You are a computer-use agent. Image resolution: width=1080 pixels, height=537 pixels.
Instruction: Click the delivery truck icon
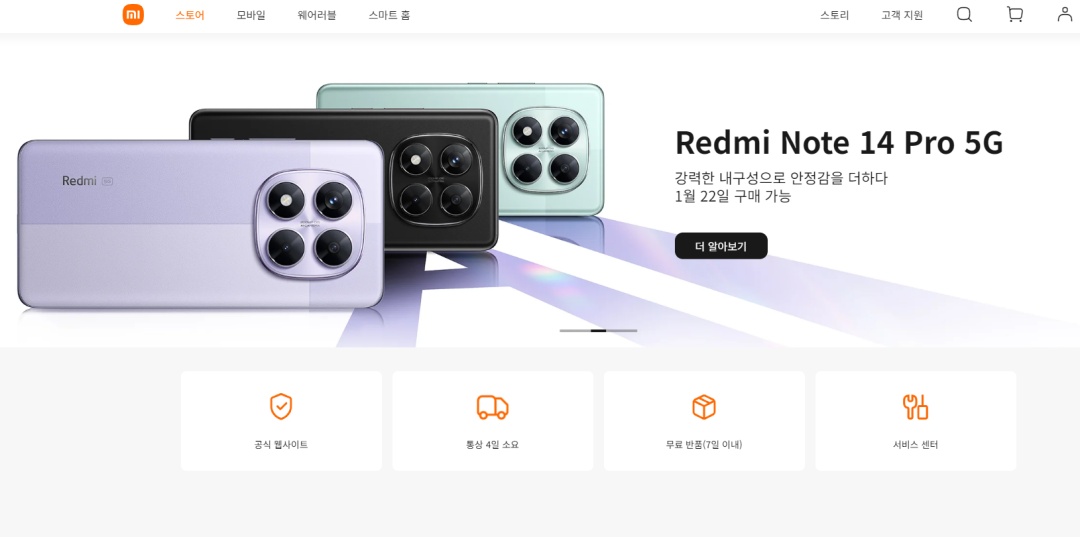(x=492, y=407)
